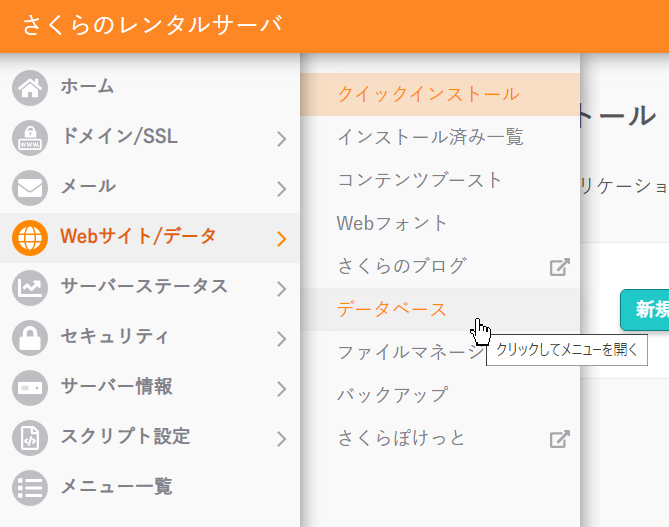Open the スクリプト設定 sidebar label
The height and width of the screenshot is (527, 669).
pos(125,437)
